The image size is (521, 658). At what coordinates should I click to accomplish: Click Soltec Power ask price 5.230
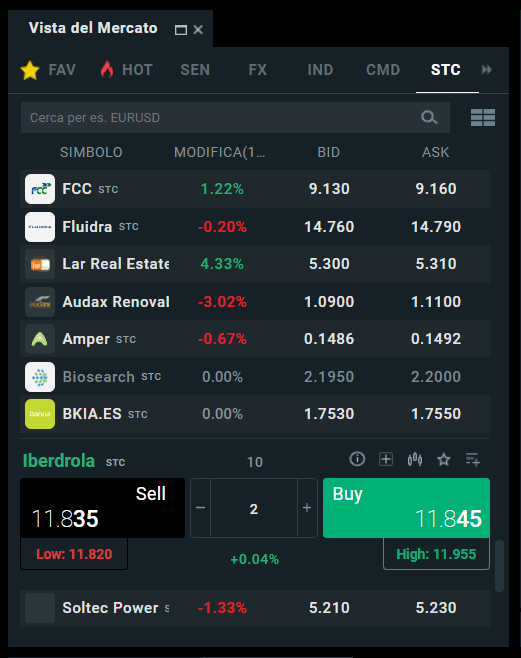click(x=436, y=608)
